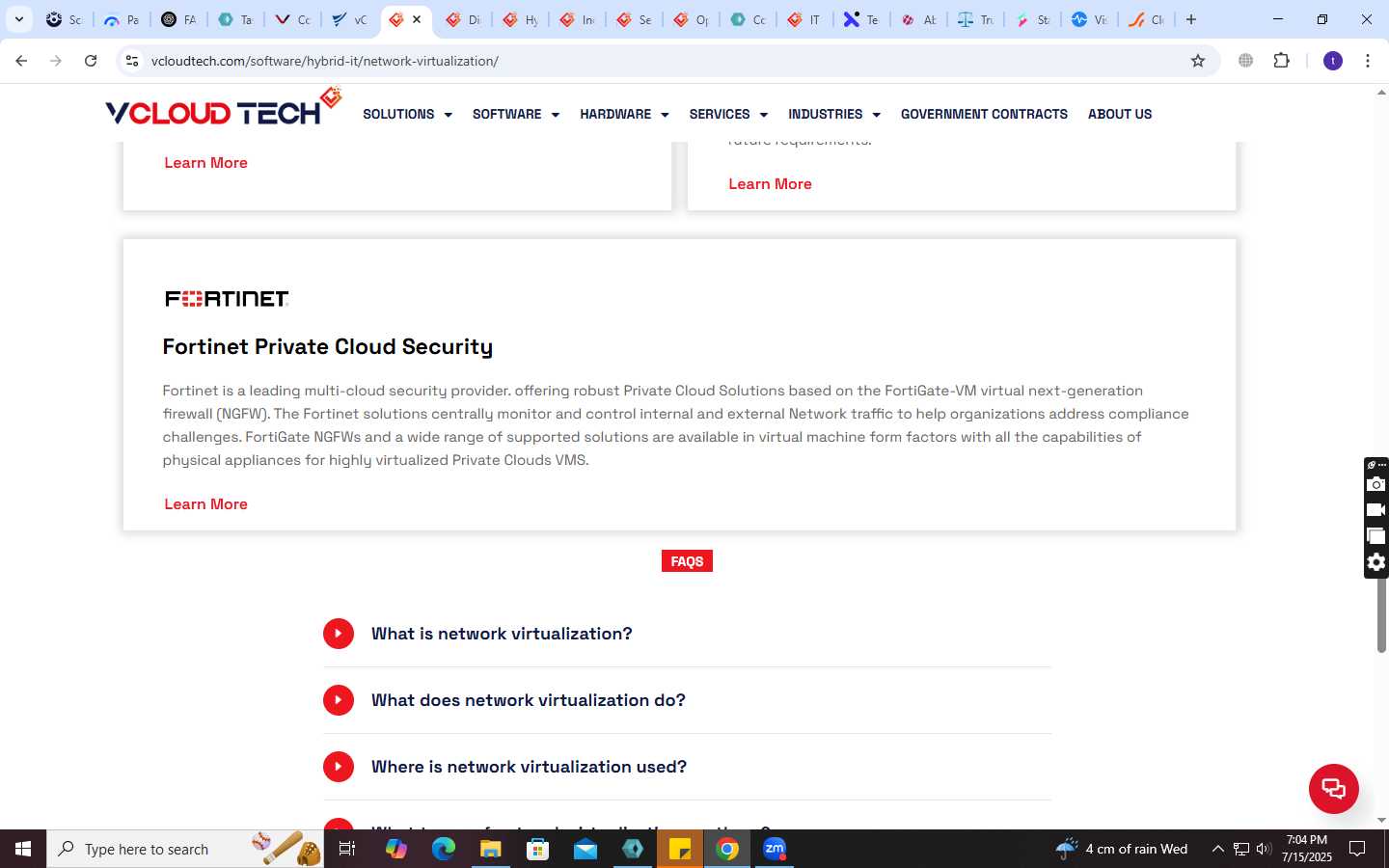Click Learn More under Fortinet Private Cloud Security
This screenshot has height=868, width=1389.
pyautogui.click(x=205, y=504)
